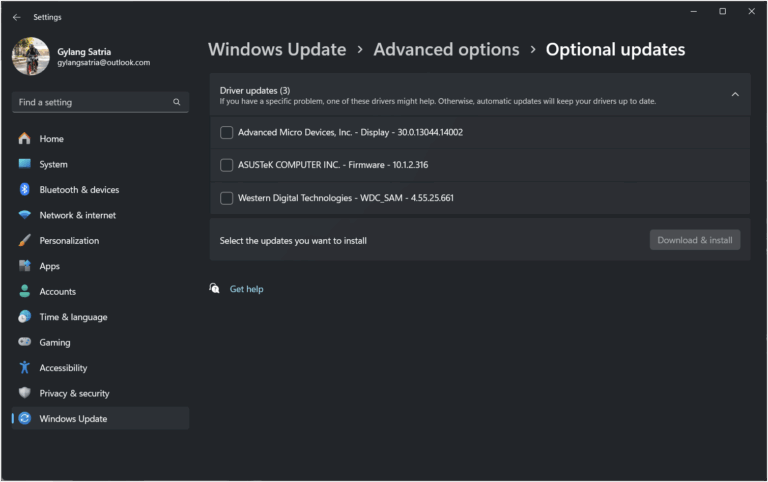768x482 pixels.
Task: Click the Accounts person icon
Action: click(24, 291)
